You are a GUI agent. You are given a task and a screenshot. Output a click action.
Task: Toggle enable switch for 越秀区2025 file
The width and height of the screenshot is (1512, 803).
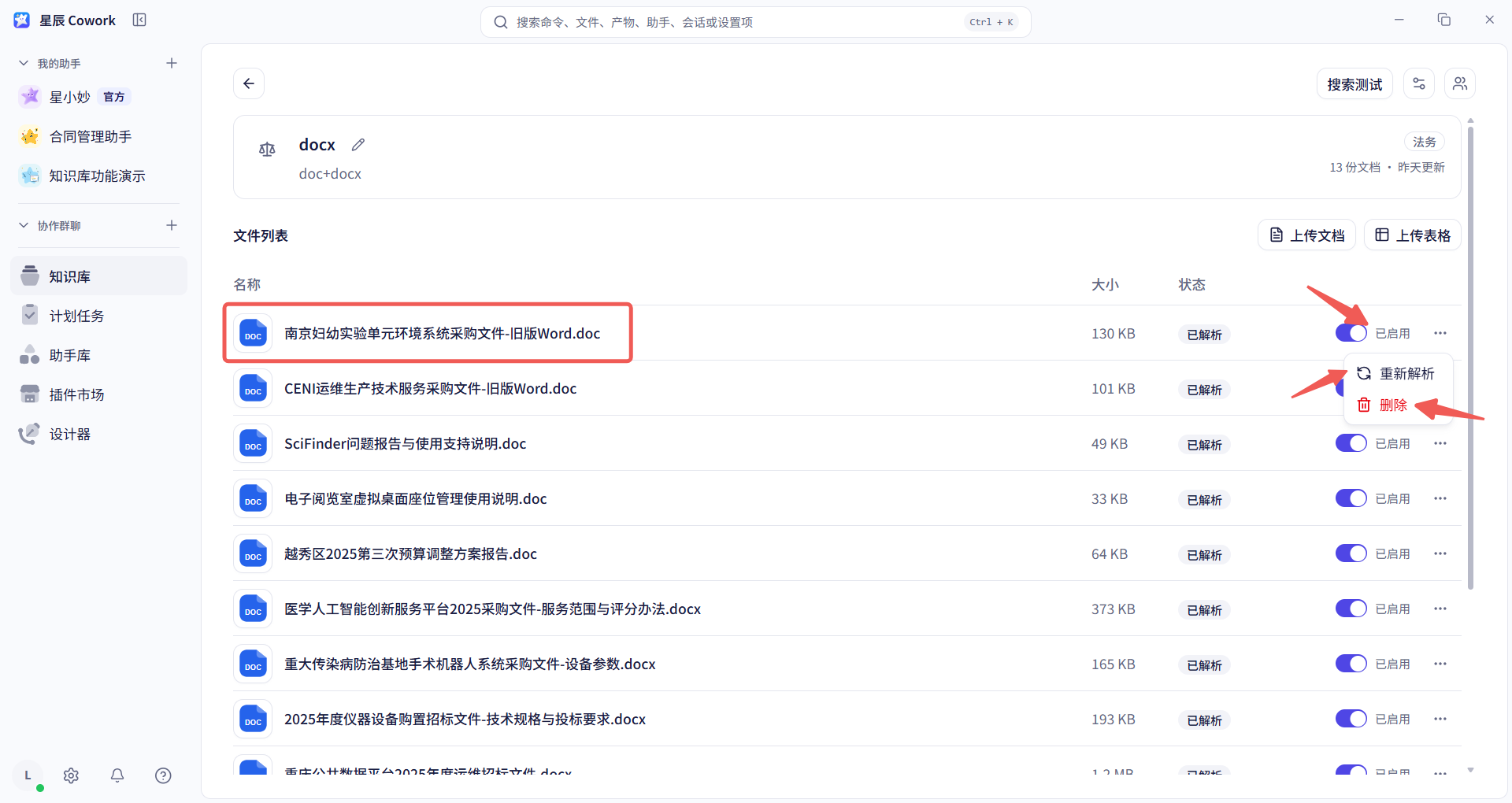(1351, 553)
